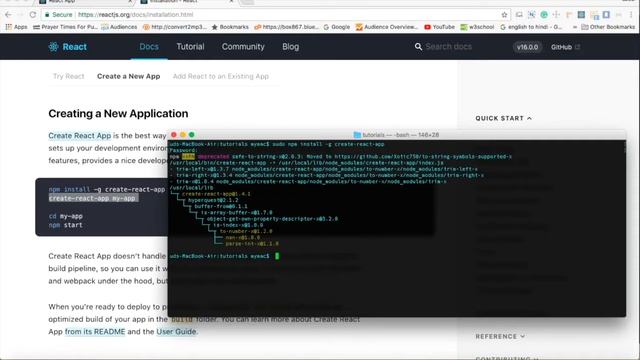Open Other Bookmarks folder
The height and width of the screenshot is (360, 640).
(608, 27)
